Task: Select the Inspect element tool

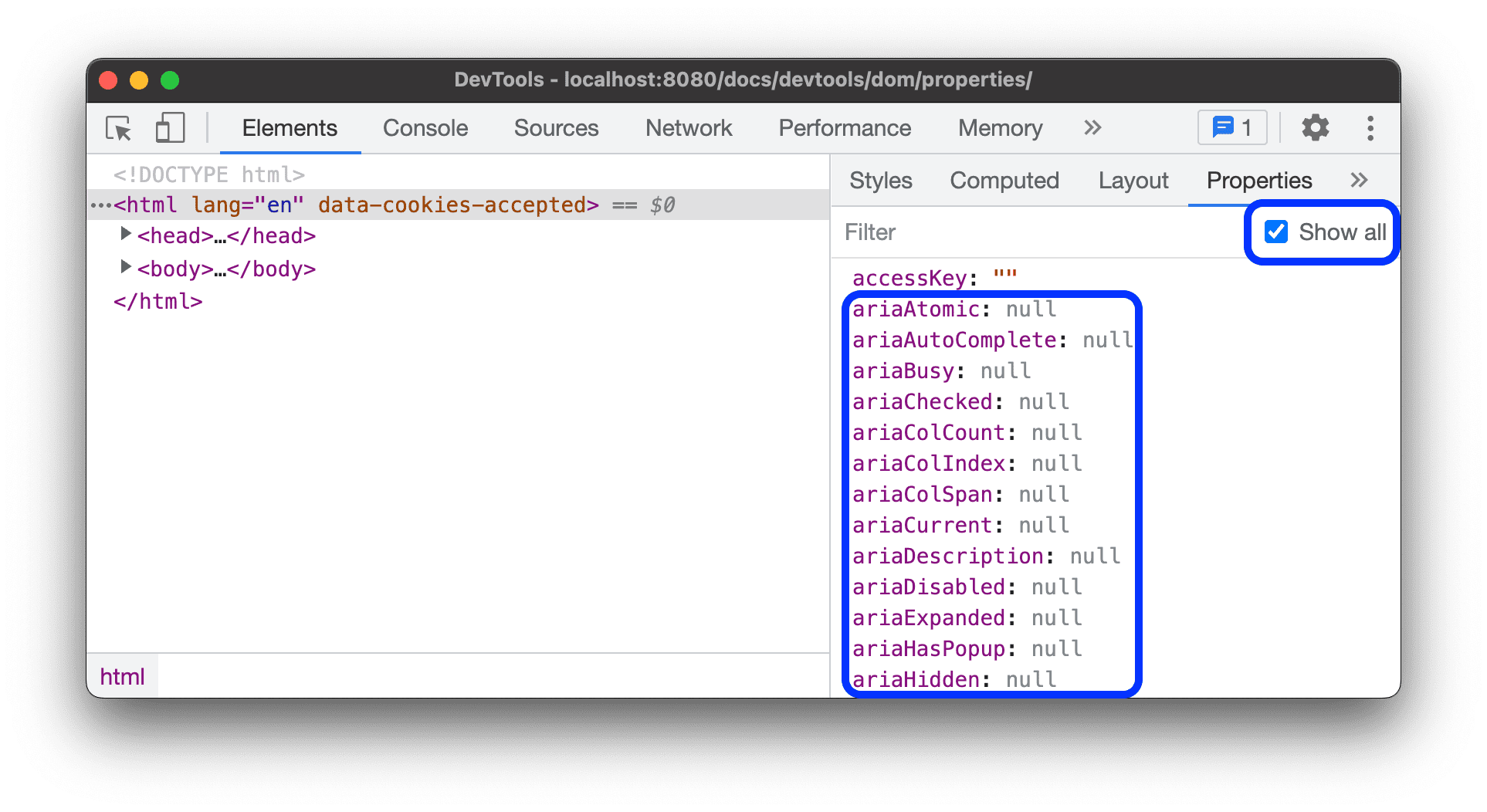Action: pos(117,128)
